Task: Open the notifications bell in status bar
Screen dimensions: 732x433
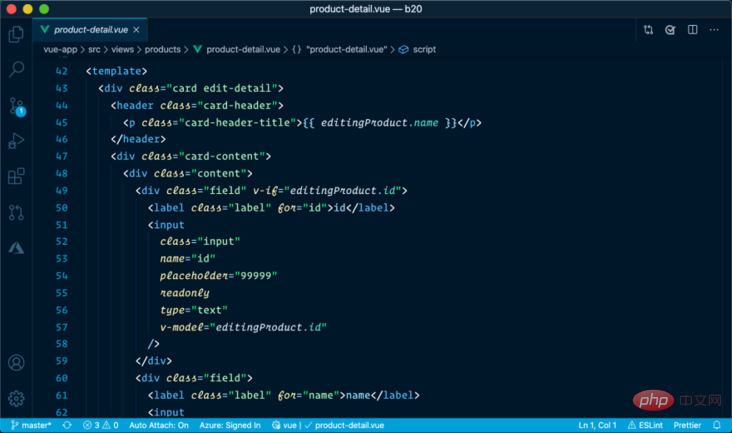Action: click(718, 425)
